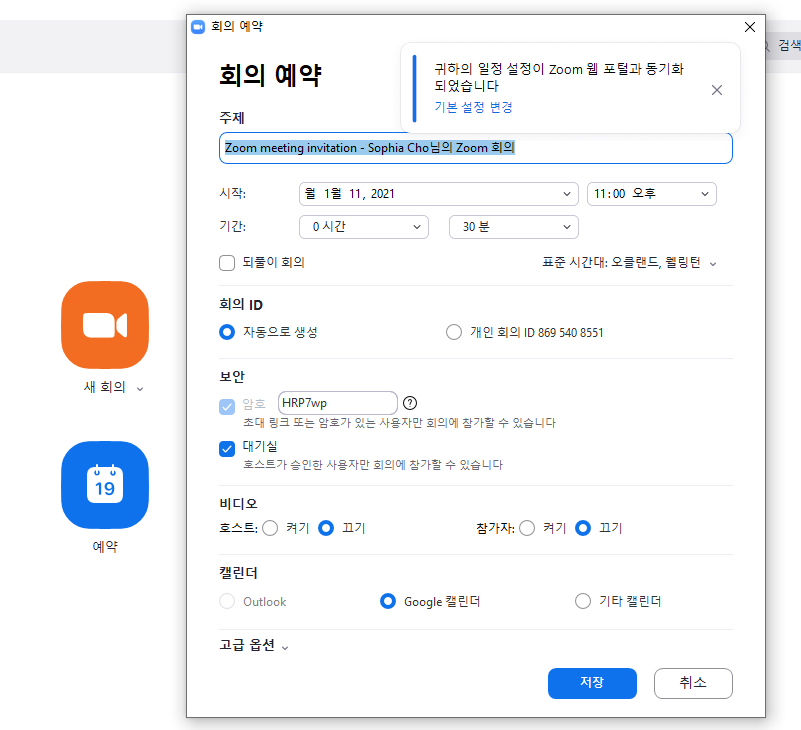Select the Google 캘린더 option

pos(388,601)
